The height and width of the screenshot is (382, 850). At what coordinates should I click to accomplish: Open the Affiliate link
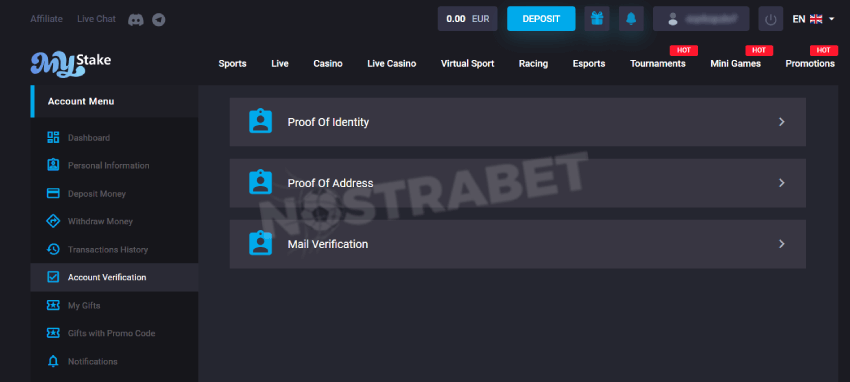coord(47,19)
